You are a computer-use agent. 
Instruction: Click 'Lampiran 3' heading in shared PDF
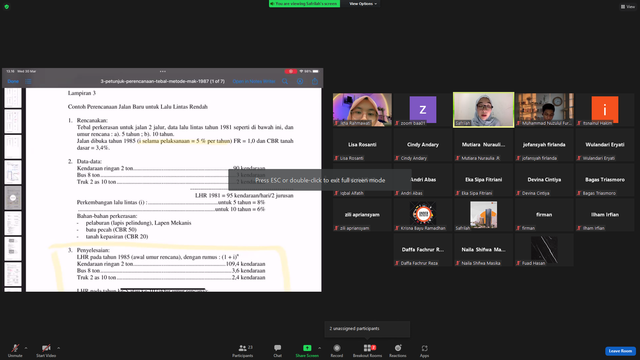(x=82, y=93)
